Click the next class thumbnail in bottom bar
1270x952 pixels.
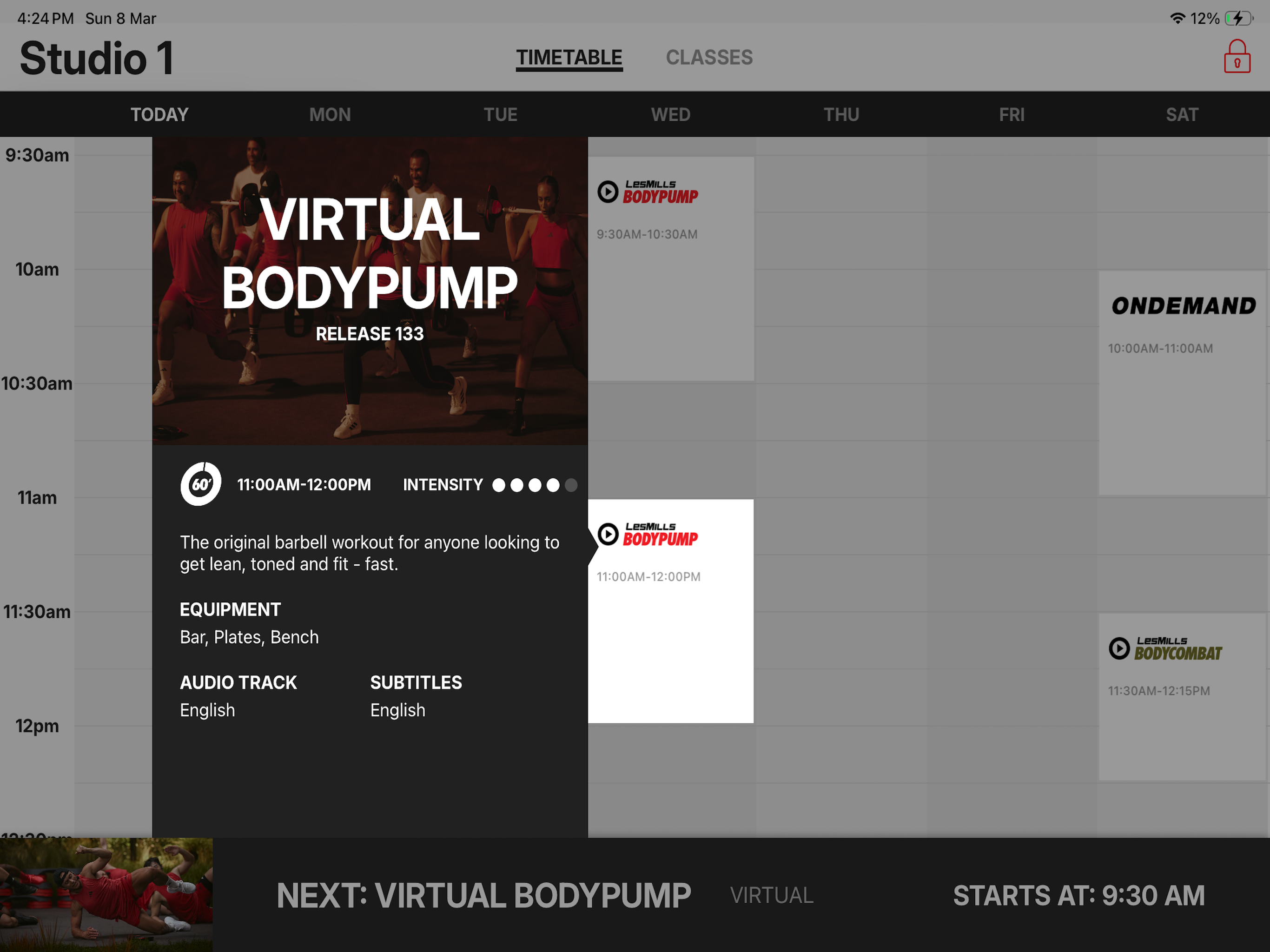tap(106, 894)
